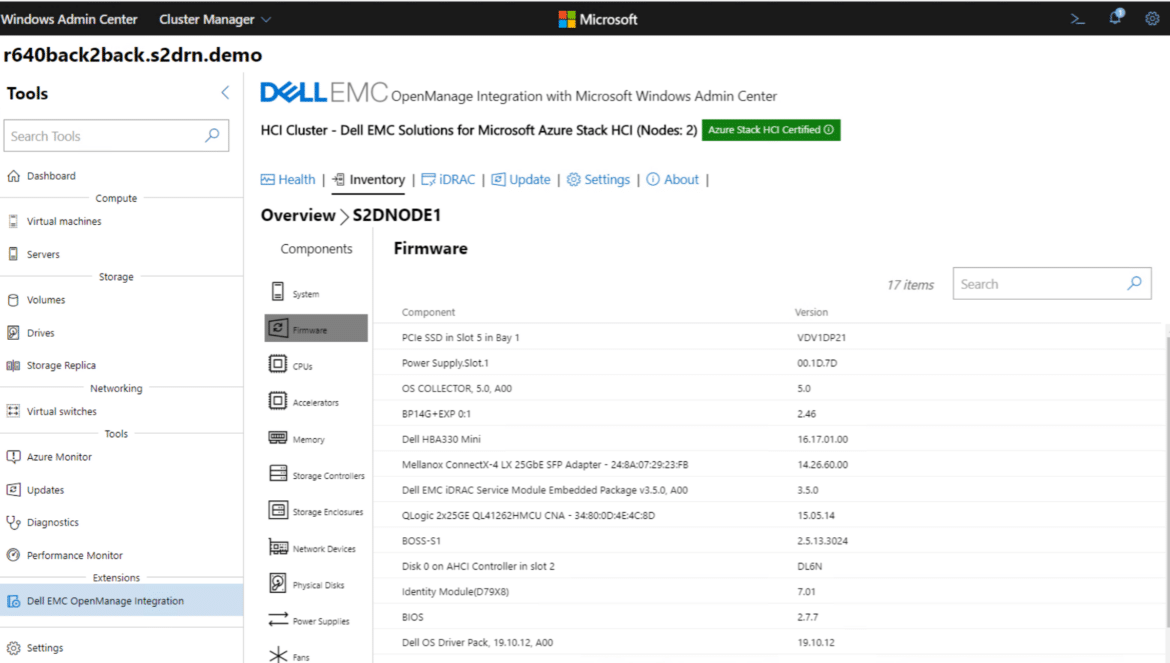
Task: Select Dell EMC OpenManage Integration extension
Action: (122, 600)
